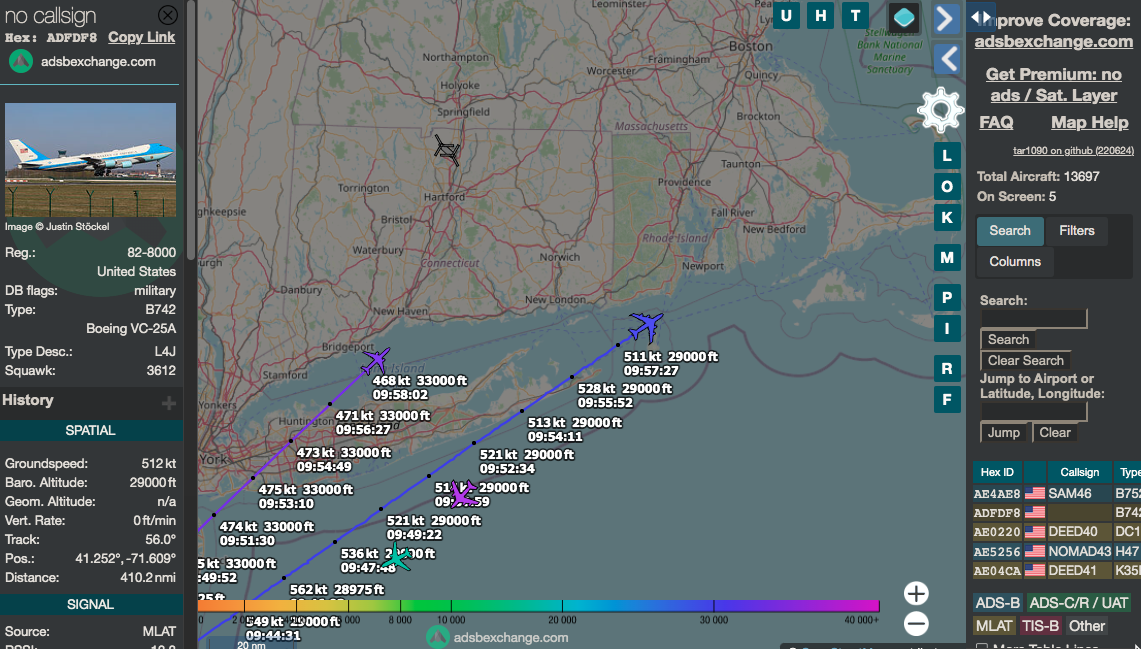Click the Boston label on the map
The image size is (1141, 649).
point(751,46)
